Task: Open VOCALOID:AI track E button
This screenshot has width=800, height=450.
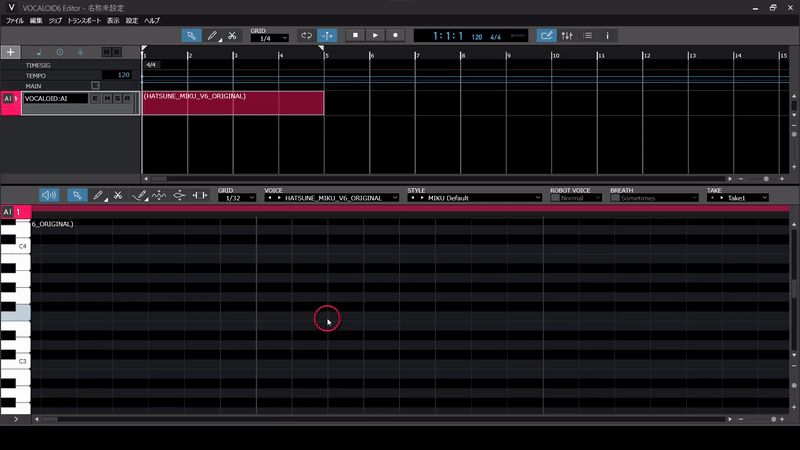Action: tap(95, 98)
